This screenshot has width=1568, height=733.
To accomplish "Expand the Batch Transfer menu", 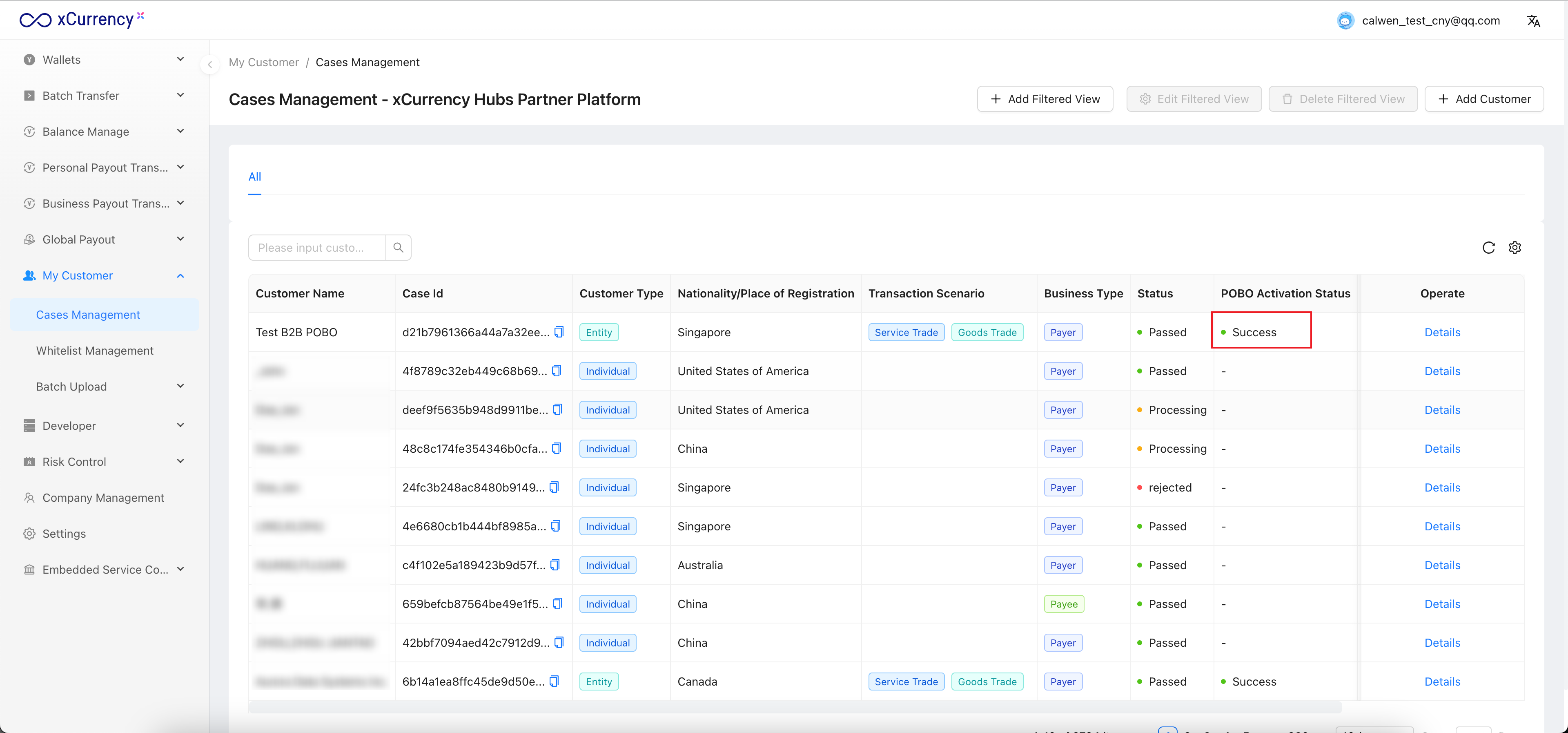I will pyautogui.click(x=103, y=96).
